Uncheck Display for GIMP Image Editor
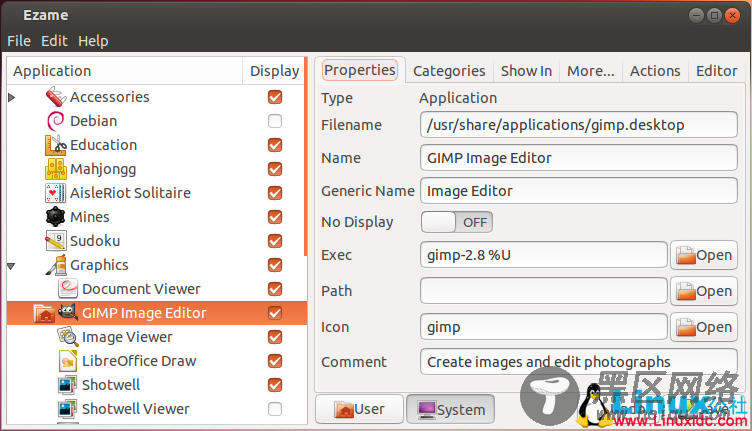The height and width of the screenshot is (431, 752). click(x=275, y=313)
